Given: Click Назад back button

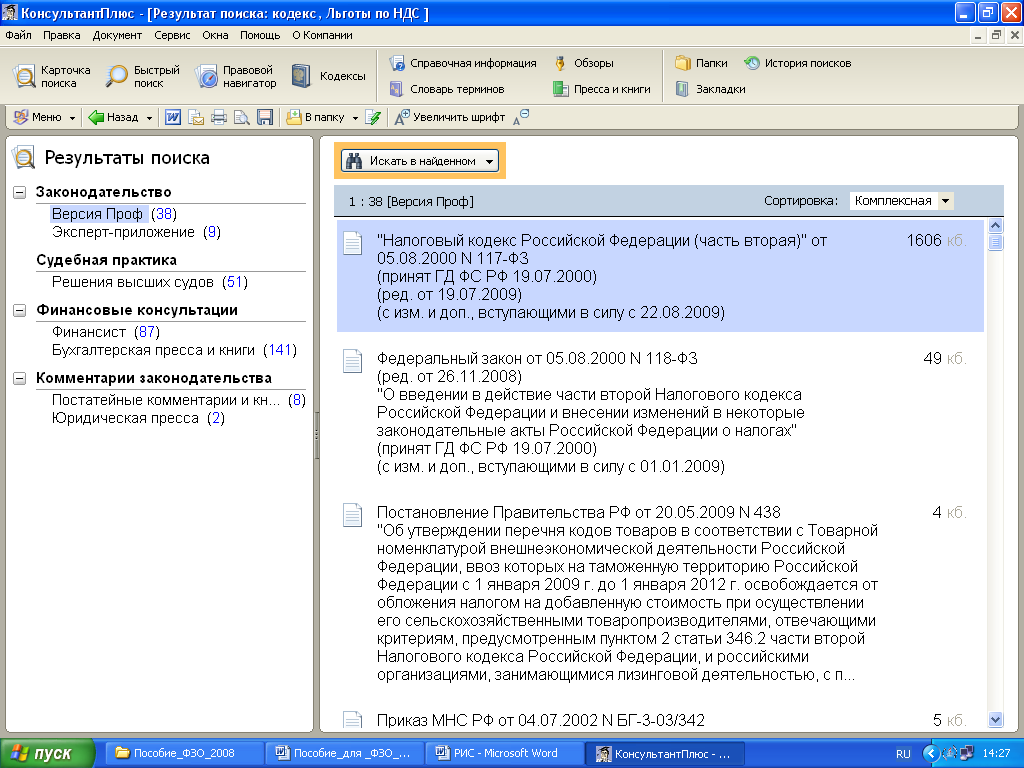Looking at the screenshot, I should 114,118.
